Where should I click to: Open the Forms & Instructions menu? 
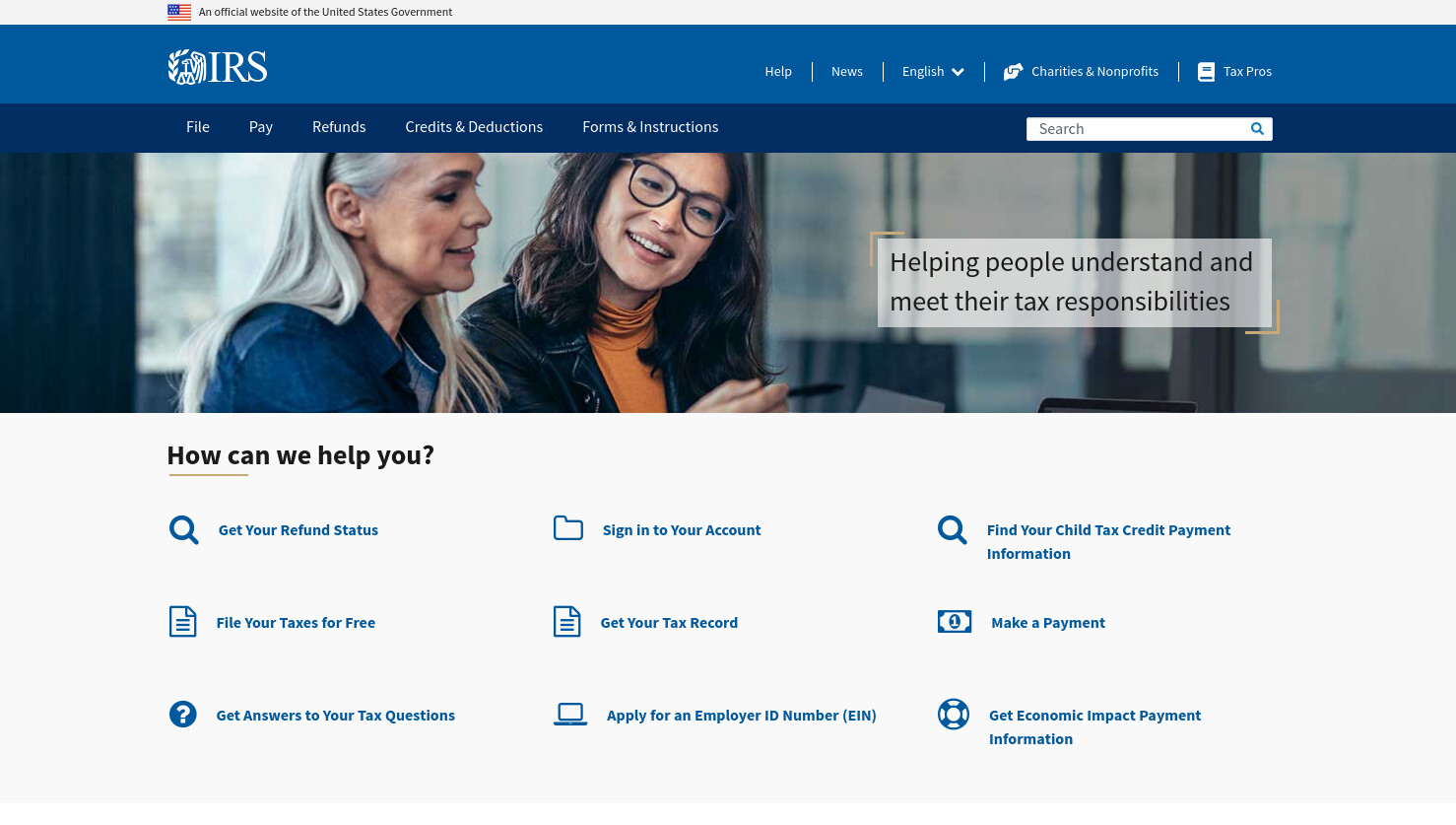pyautogui.click(x=650, y=127)
